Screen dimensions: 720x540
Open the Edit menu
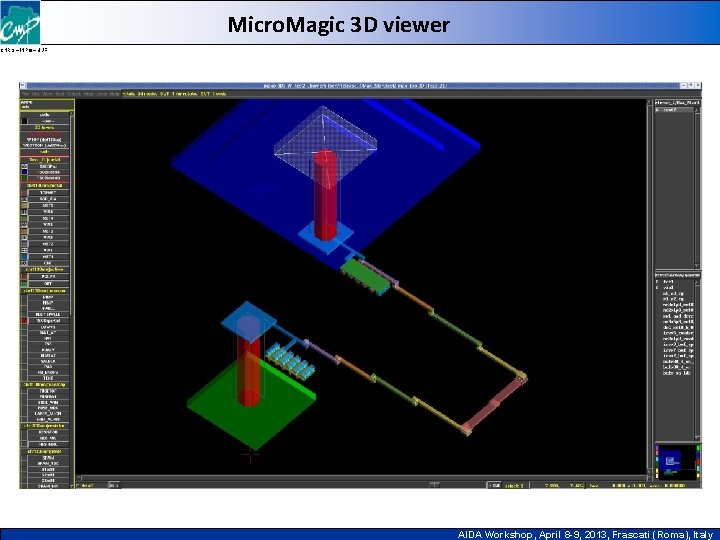36,94
